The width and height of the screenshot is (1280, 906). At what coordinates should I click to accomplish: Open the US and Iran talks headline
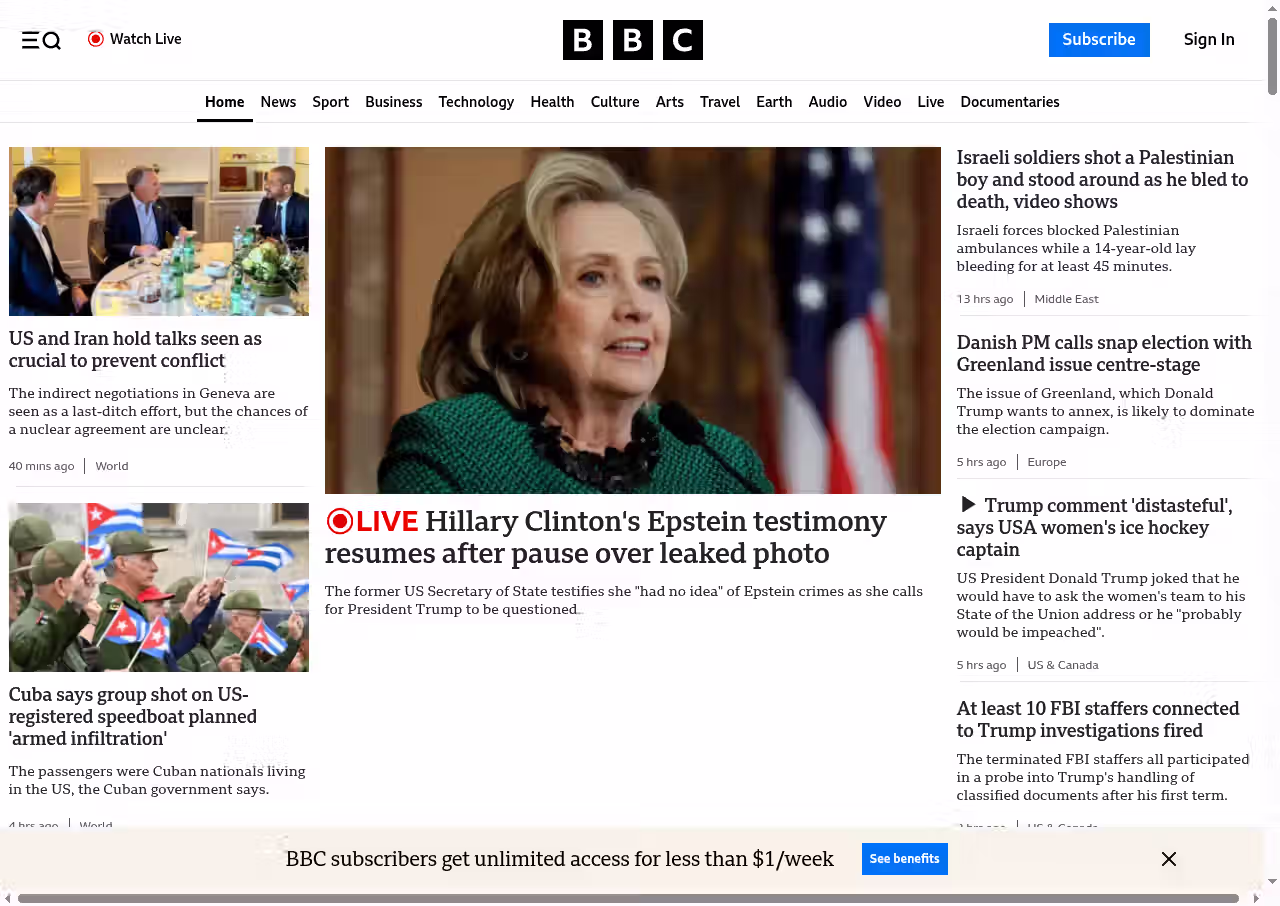(x=135, y=349)
